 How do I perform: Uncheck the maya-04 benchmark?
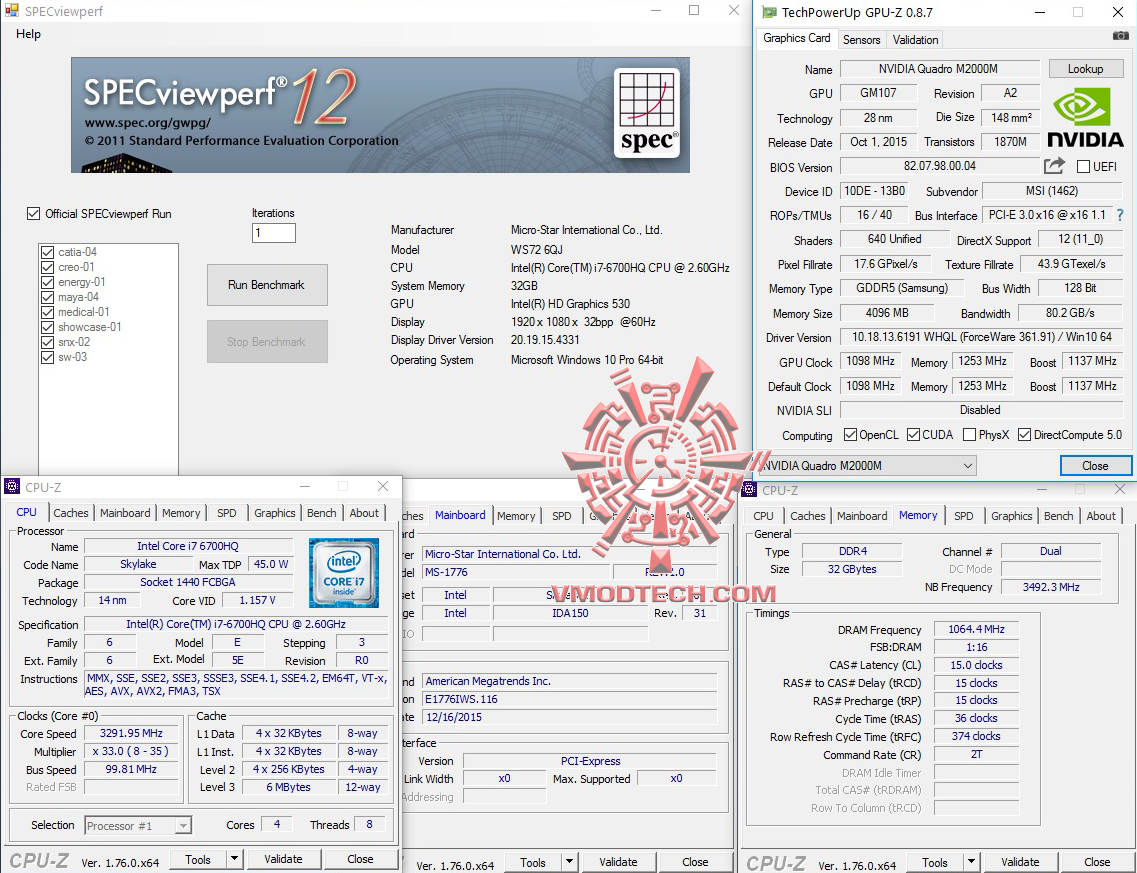48,297
